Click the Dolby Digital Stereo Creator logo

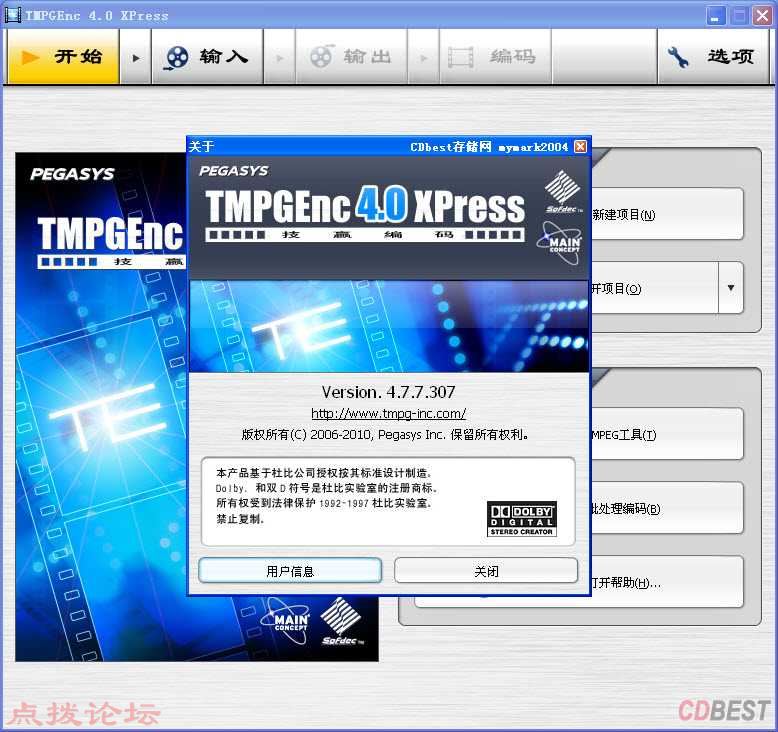[521, 519]
